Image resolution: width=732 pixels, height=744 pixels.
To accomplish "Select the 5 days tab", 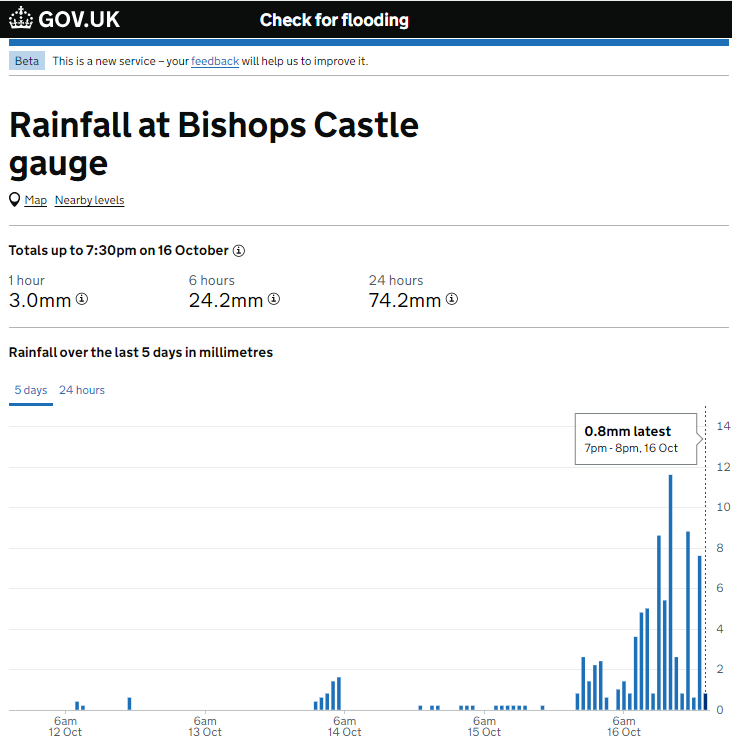I will click(x=31, y=390).
